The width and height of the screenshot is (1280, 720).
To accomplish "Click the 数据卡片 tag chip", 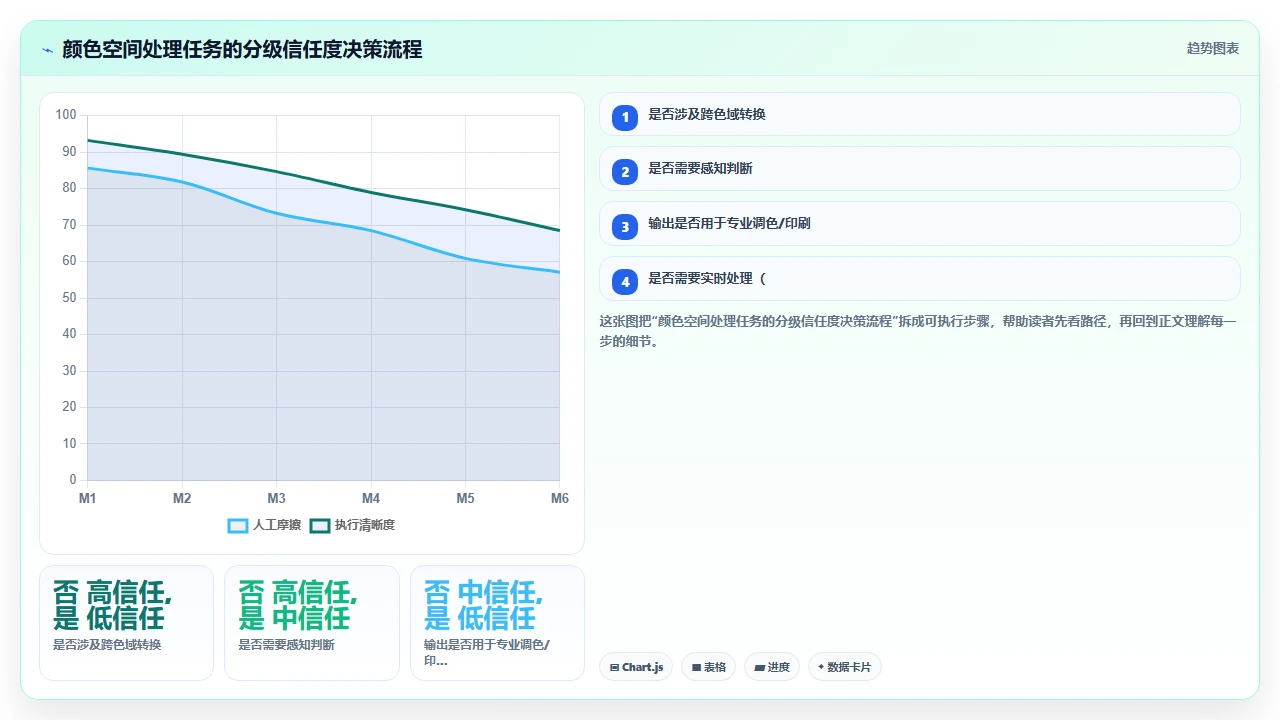I will (x=845, y=667).
